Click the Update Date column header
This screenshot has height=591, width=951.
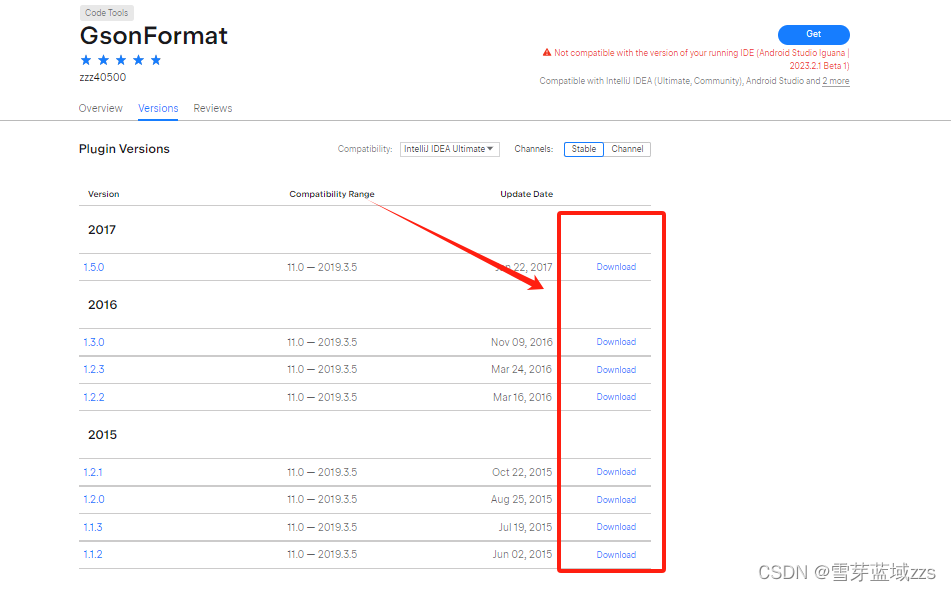coord(526,194)
